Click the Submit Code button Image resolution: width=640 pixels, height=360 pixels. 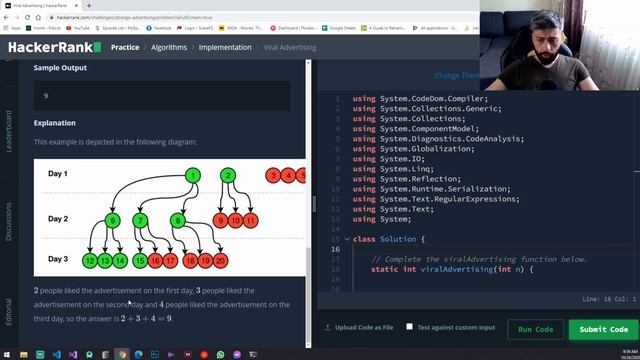click(x=604, y=329)
